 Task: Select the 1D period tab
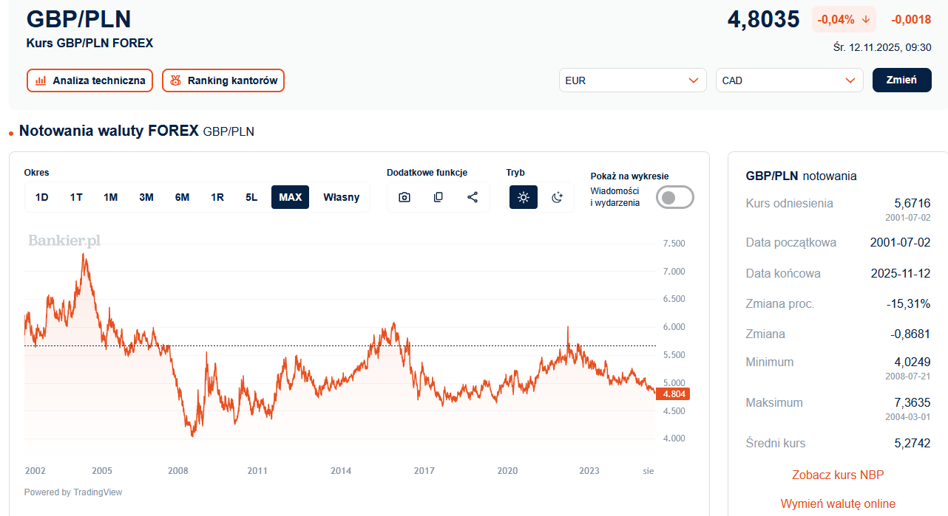[42, 197]
